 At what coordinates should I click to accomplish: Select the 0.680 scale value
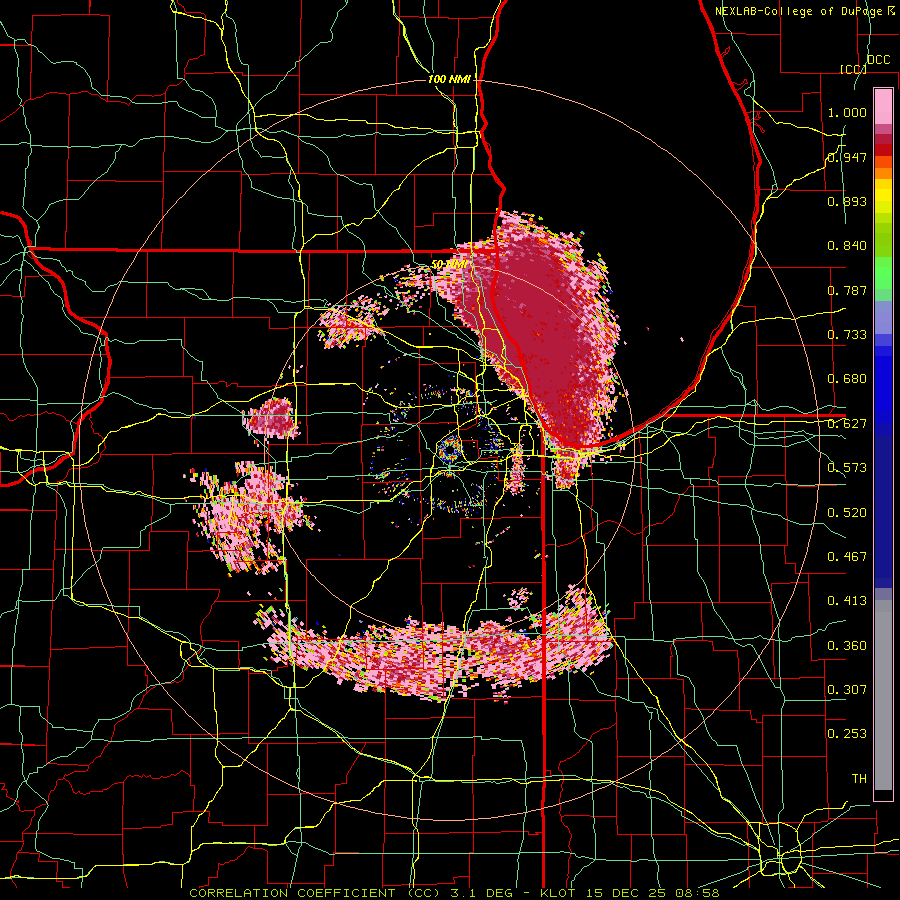point(847,379)
